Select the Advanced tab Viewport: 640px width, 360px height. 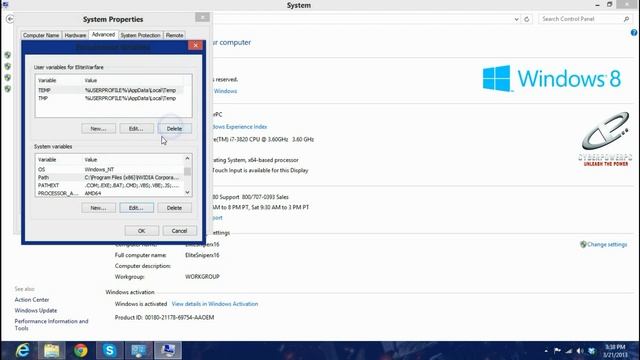tap(103, 35)
